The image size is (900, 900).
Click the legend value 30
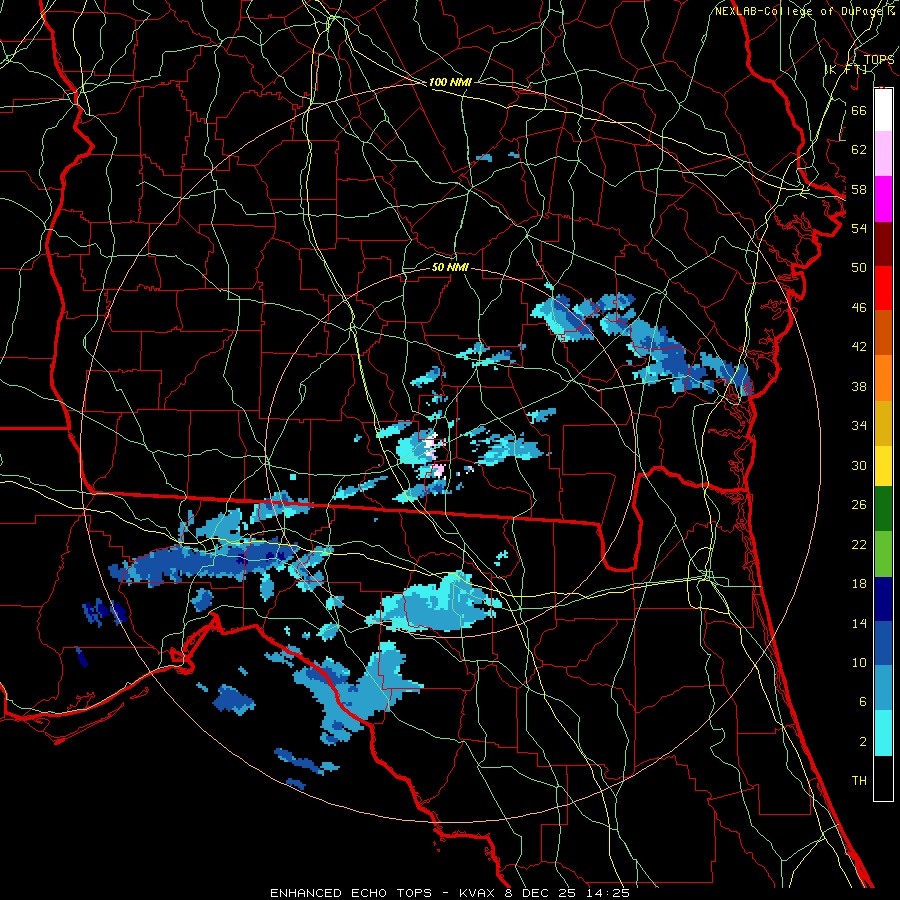click(859, 465)
